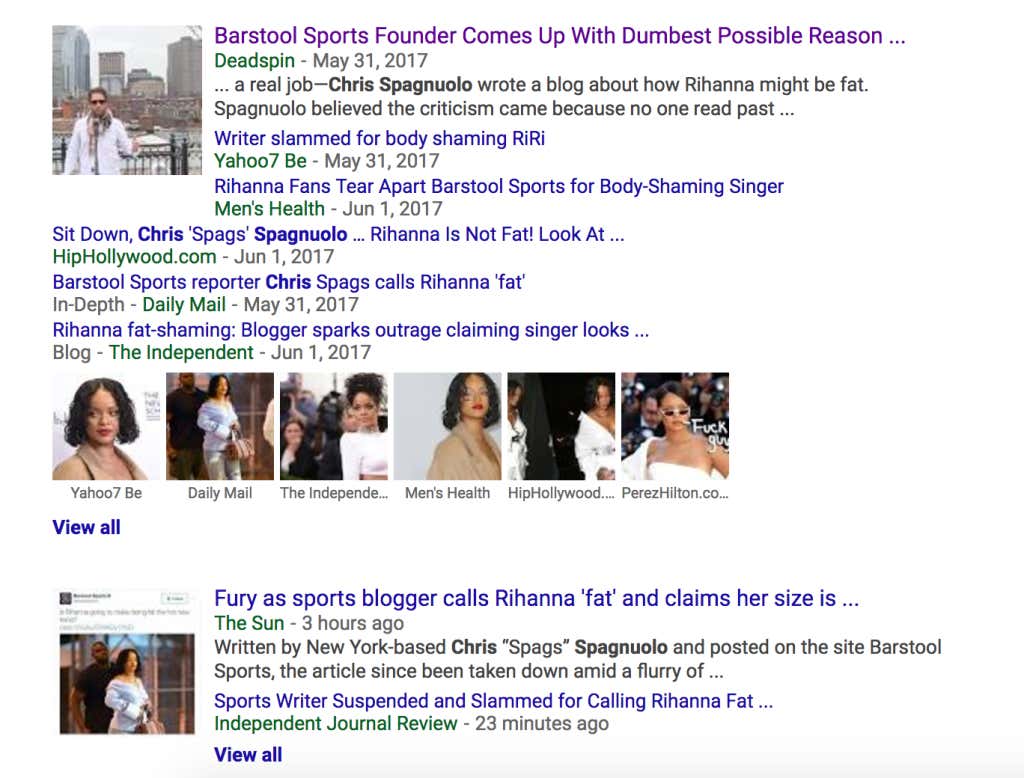This screenshot has height=778, width=1024.
Task: Open the Men's Health 'Rihanna Fans Tear Apart' link
Action: click(x=499, y=186)
